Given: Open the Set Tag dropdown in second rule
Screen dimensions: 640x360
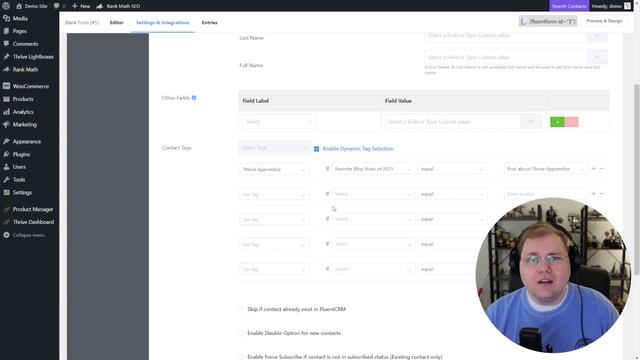Looking at the screenshot, I should click(x=274, y=195).
